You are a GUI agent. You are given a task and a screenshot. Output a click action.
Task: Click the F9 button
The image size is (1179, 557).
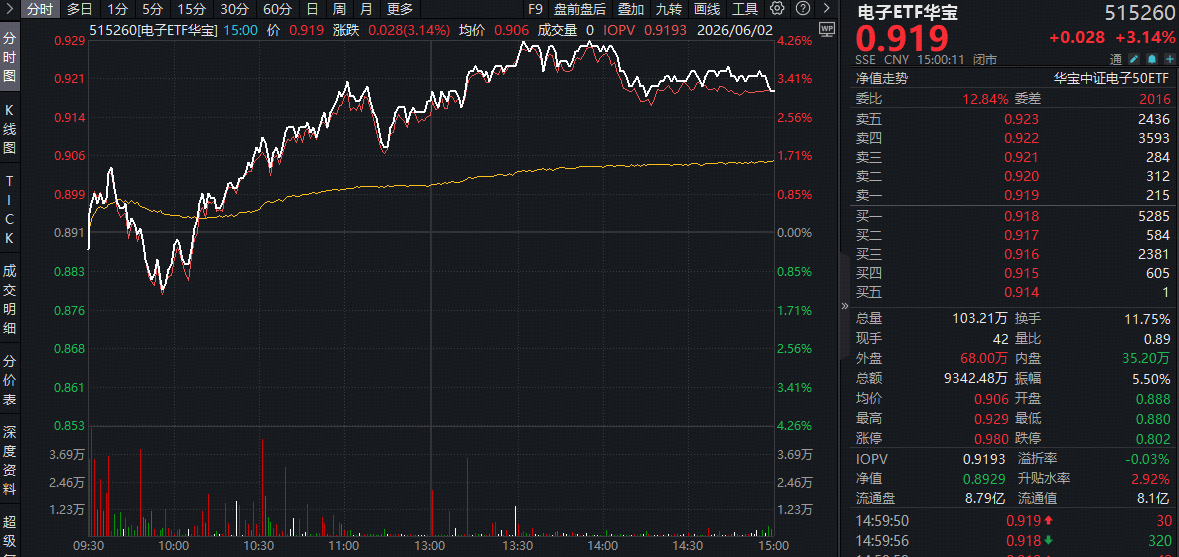(535, 9)
